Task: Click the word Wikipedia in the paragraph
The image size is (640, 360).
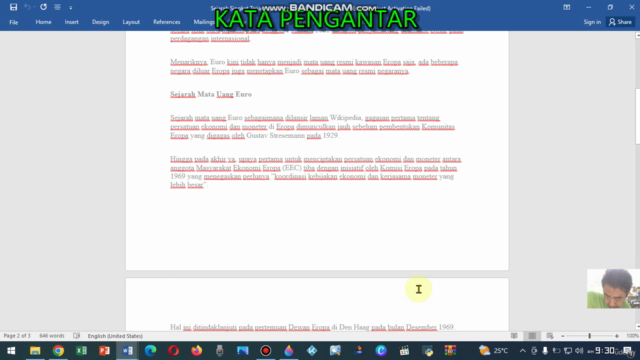Action: pos(346,118)
